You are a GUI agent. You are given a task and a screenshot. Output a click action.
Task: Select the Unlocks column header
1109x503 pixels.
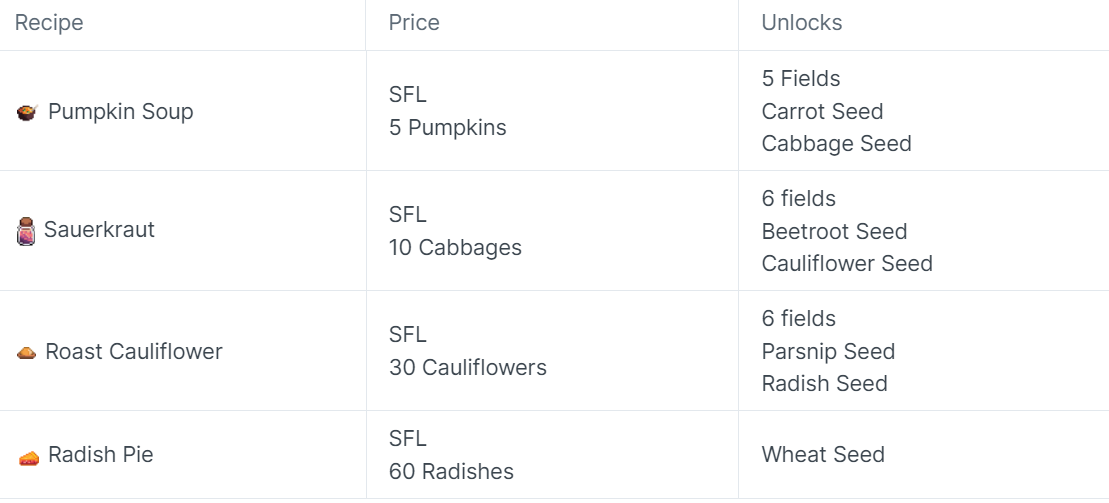[801, 23]
